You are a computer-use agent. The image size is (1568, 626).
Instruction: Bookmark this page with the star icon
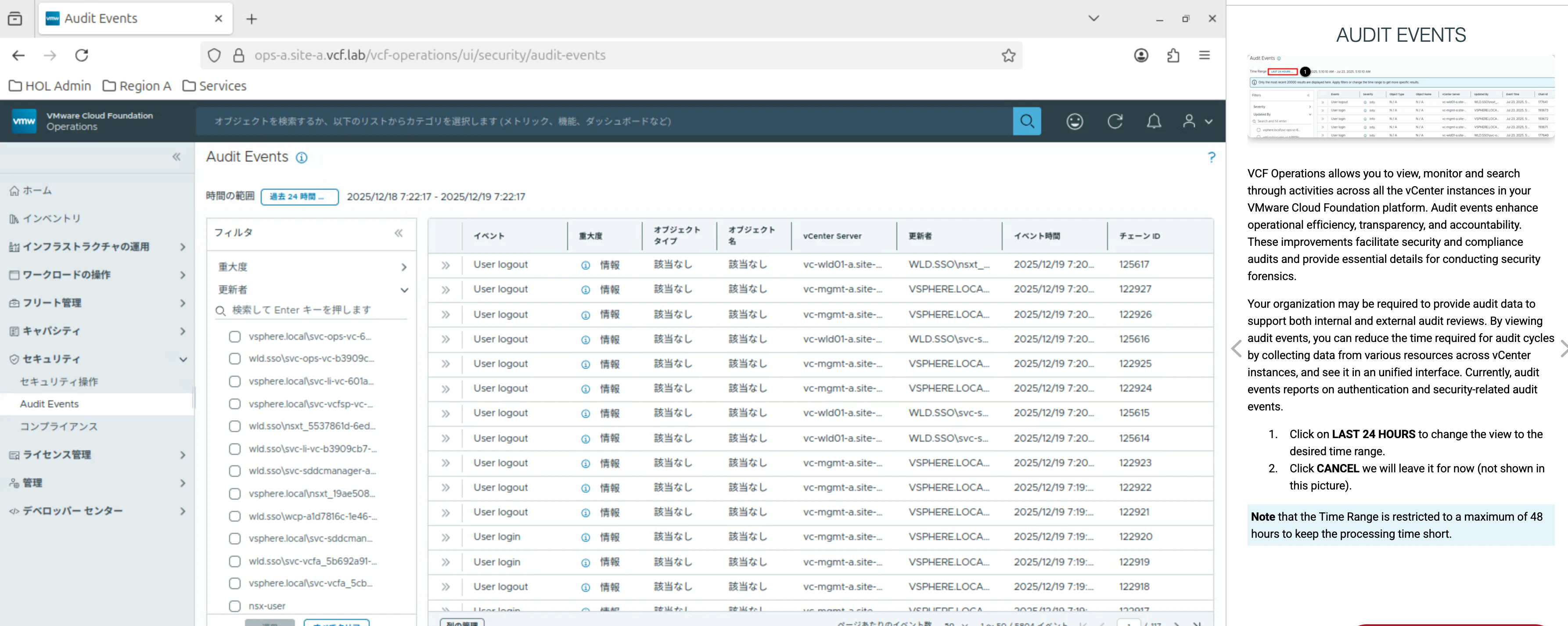pyautogui.click(x=1009, y=55)
